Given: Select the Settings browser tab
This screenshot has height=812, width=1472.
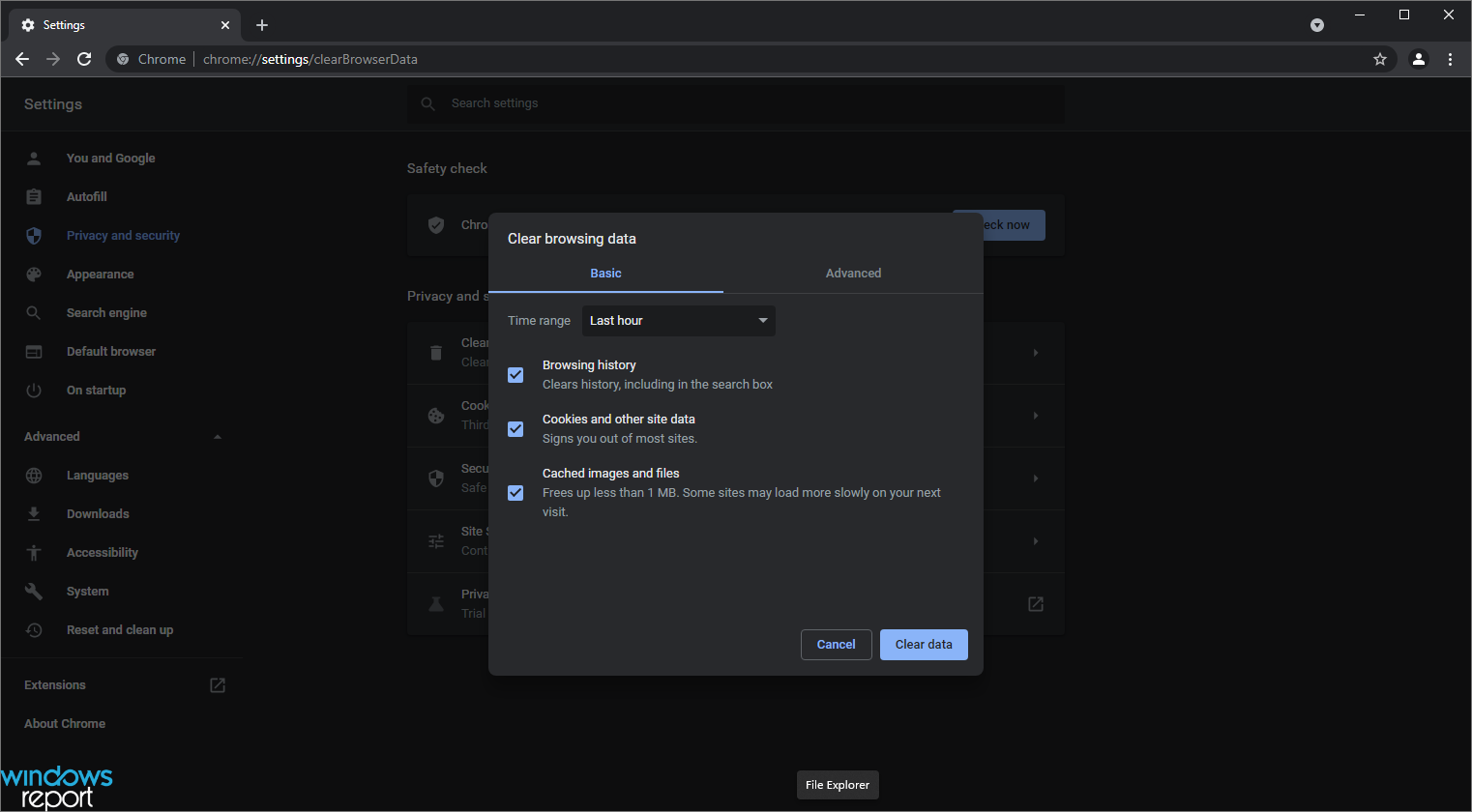Looking at the screenshot, I should pos(126,25).
